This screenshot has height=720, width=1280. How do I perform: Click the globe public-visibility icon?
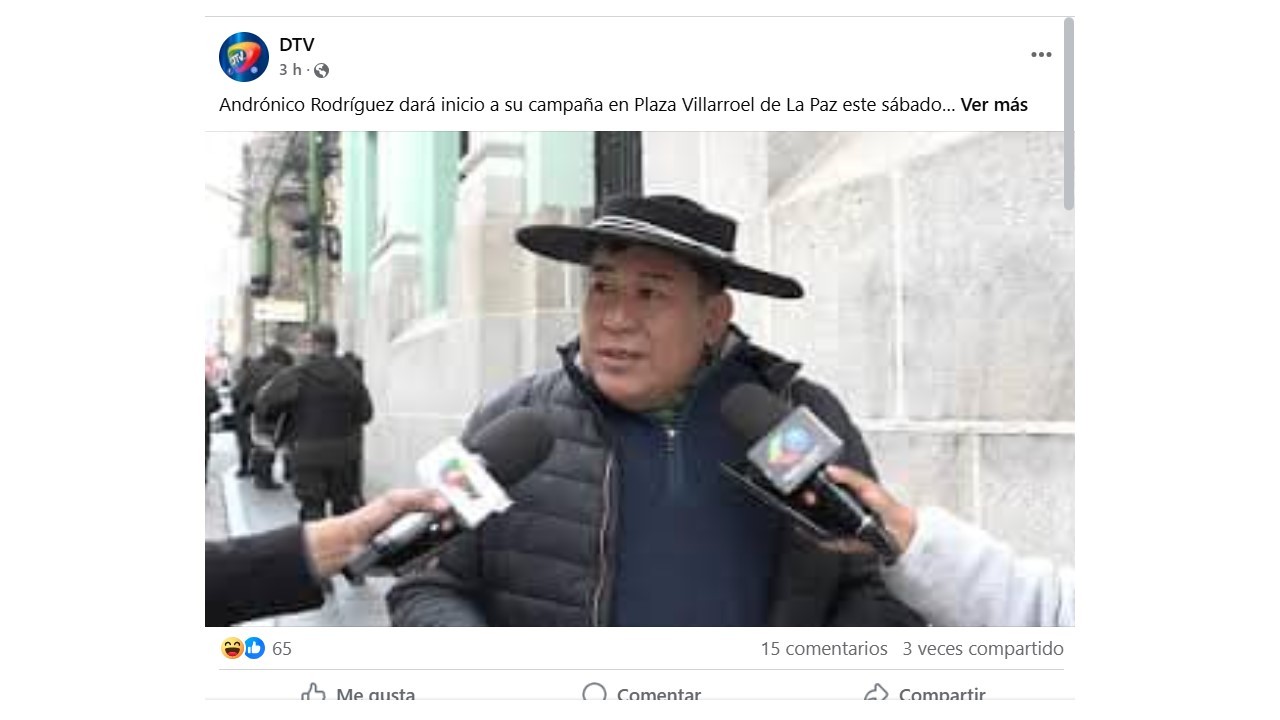[321, 70]
